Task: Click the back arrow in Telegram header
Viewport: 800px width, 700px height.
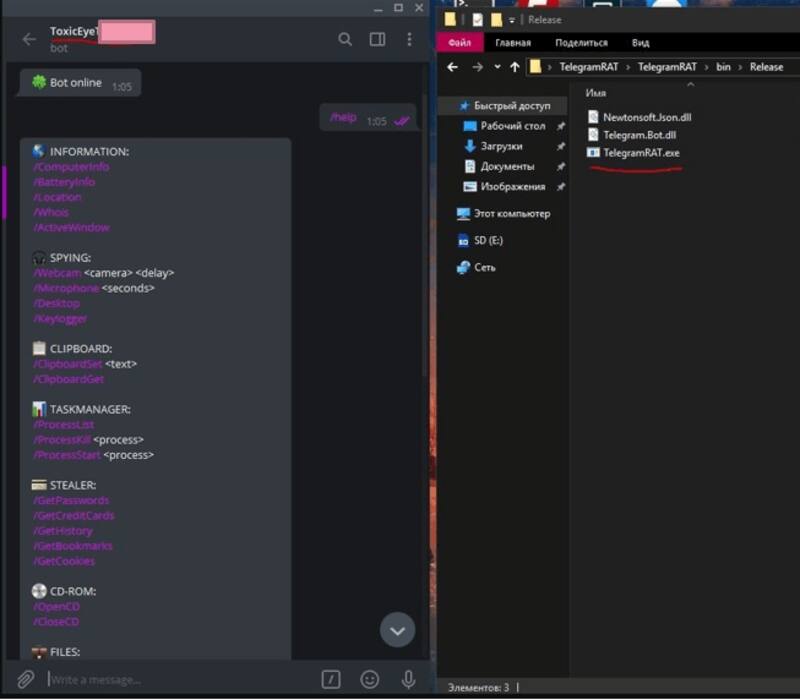Action: point(28,40)
